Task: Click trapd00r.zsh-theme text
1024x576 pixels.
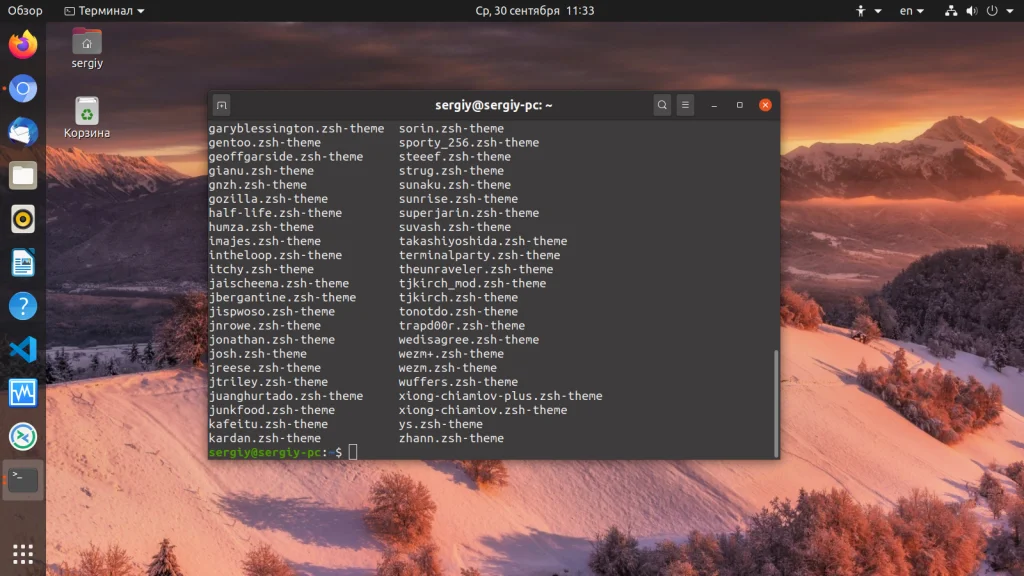Action: (x=462, y=325)
